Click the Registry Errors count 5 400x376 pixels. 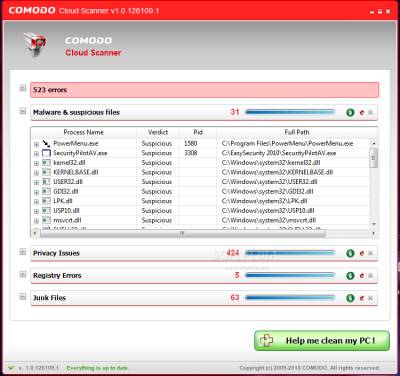(237, 275)
